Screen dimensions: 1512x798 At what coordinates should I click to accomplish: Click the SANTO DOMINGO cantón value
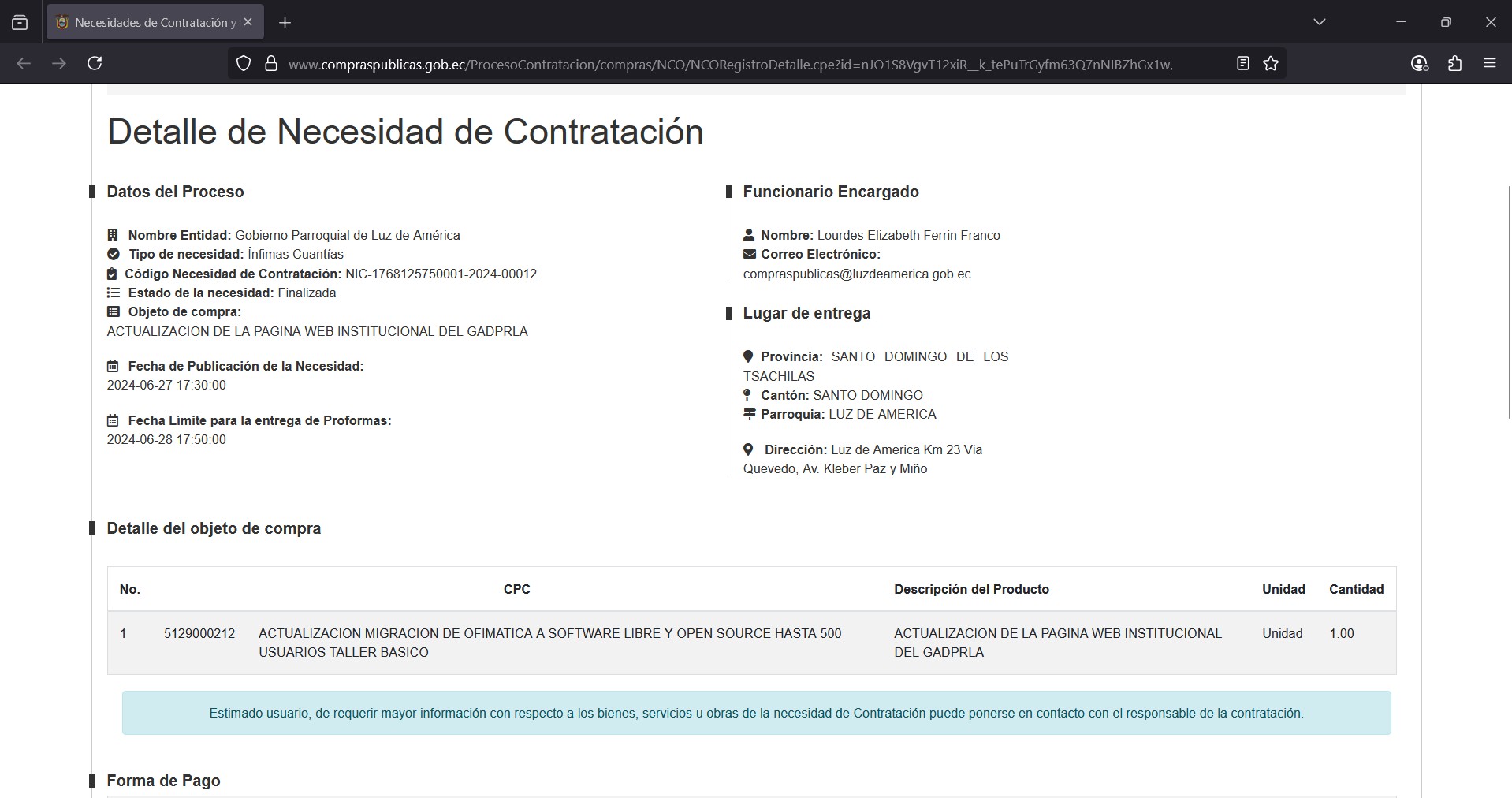click(x=868, y=395)
